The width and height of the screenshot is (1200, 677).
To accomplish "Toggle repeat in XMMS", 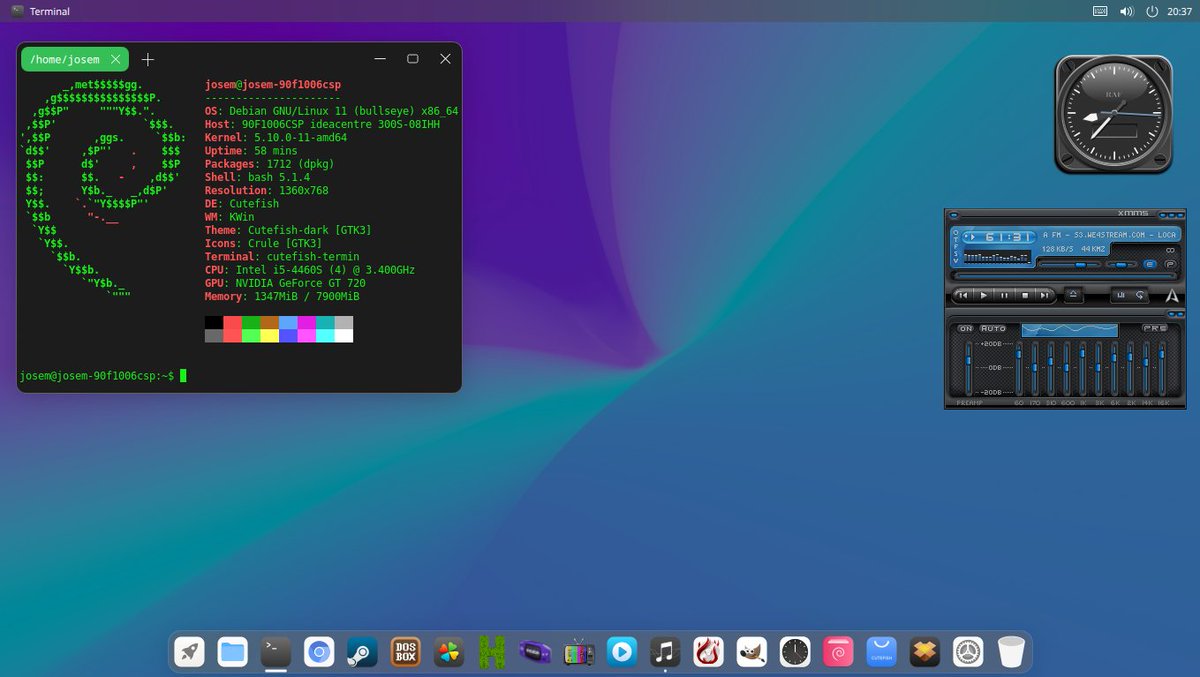I will click(x=1140, y=295).
